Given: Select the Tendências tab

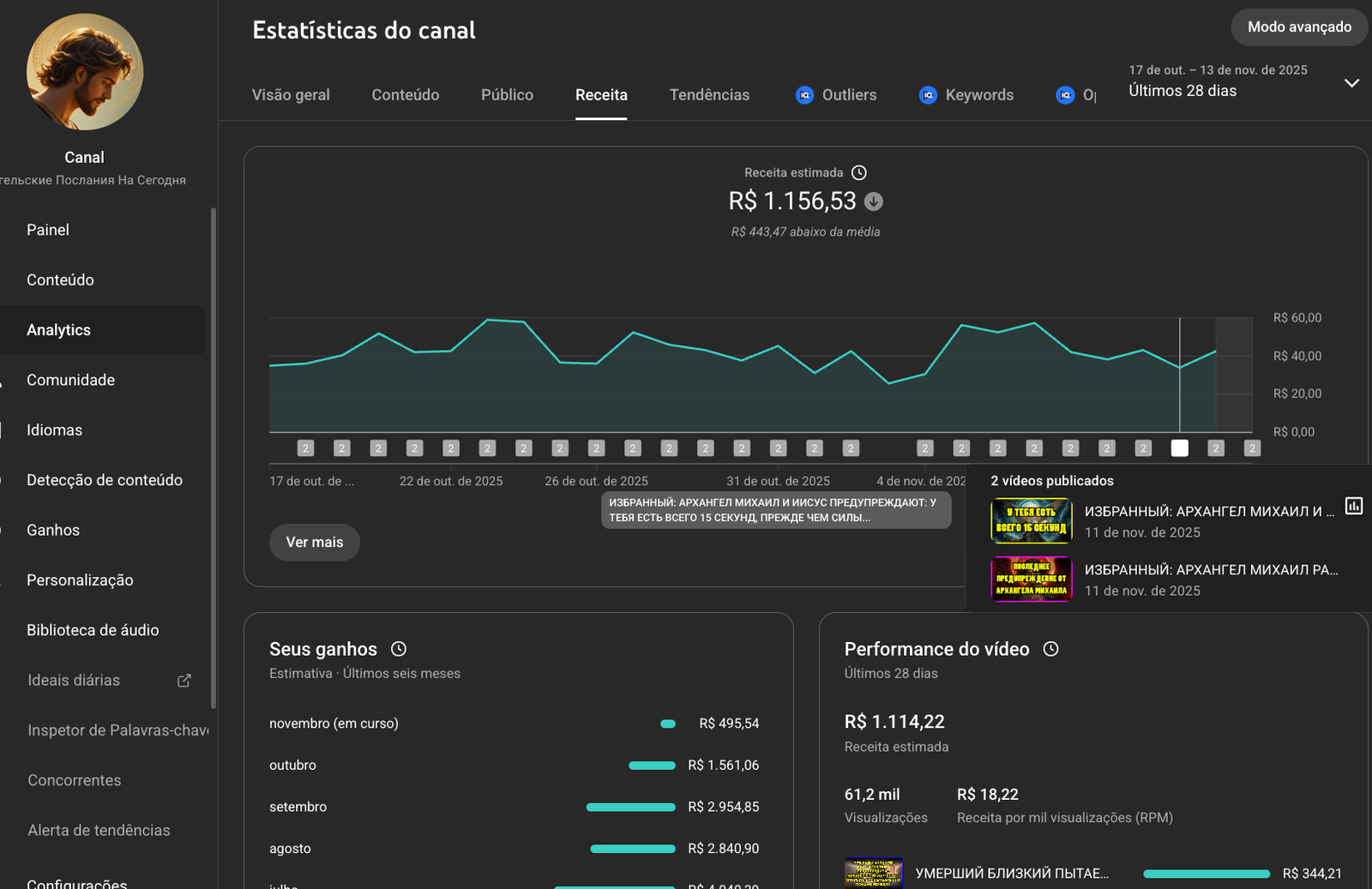Looking at the screenshot, I should click(x=709, y=95).
